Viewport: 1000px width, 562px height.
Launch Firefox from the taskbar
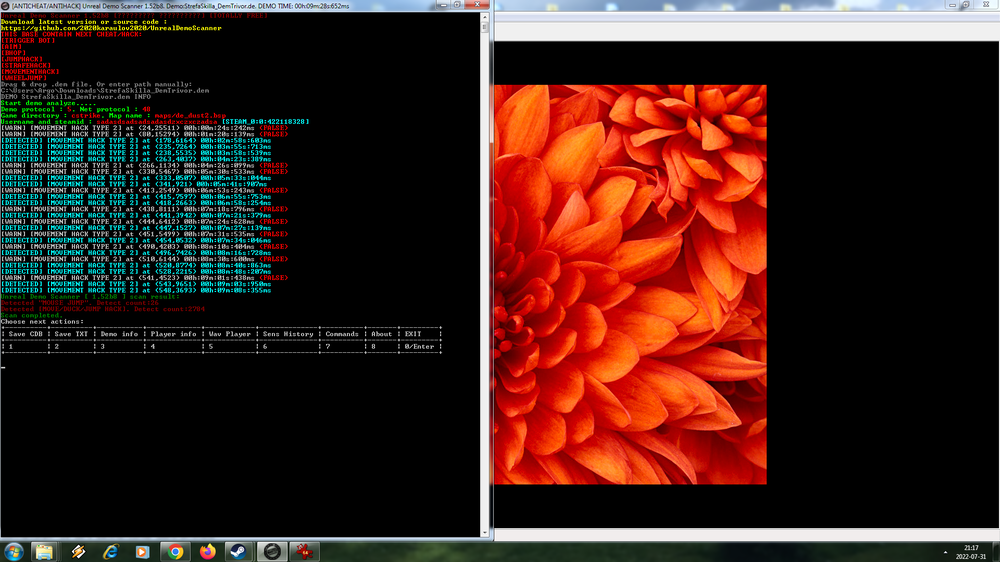point(208,552)
